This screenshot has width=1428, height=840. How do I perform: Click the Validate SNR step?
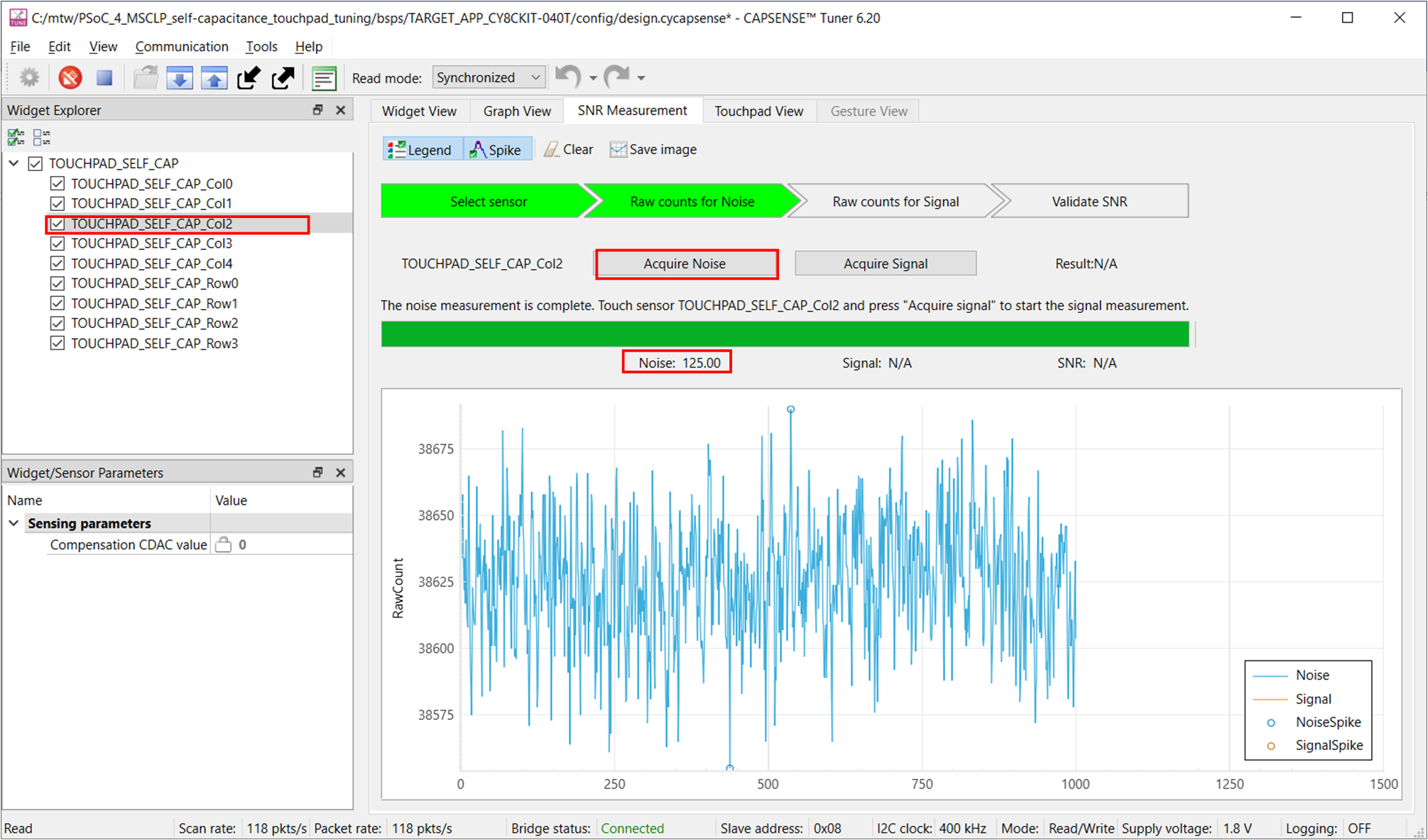click(x=1089, y=201)
